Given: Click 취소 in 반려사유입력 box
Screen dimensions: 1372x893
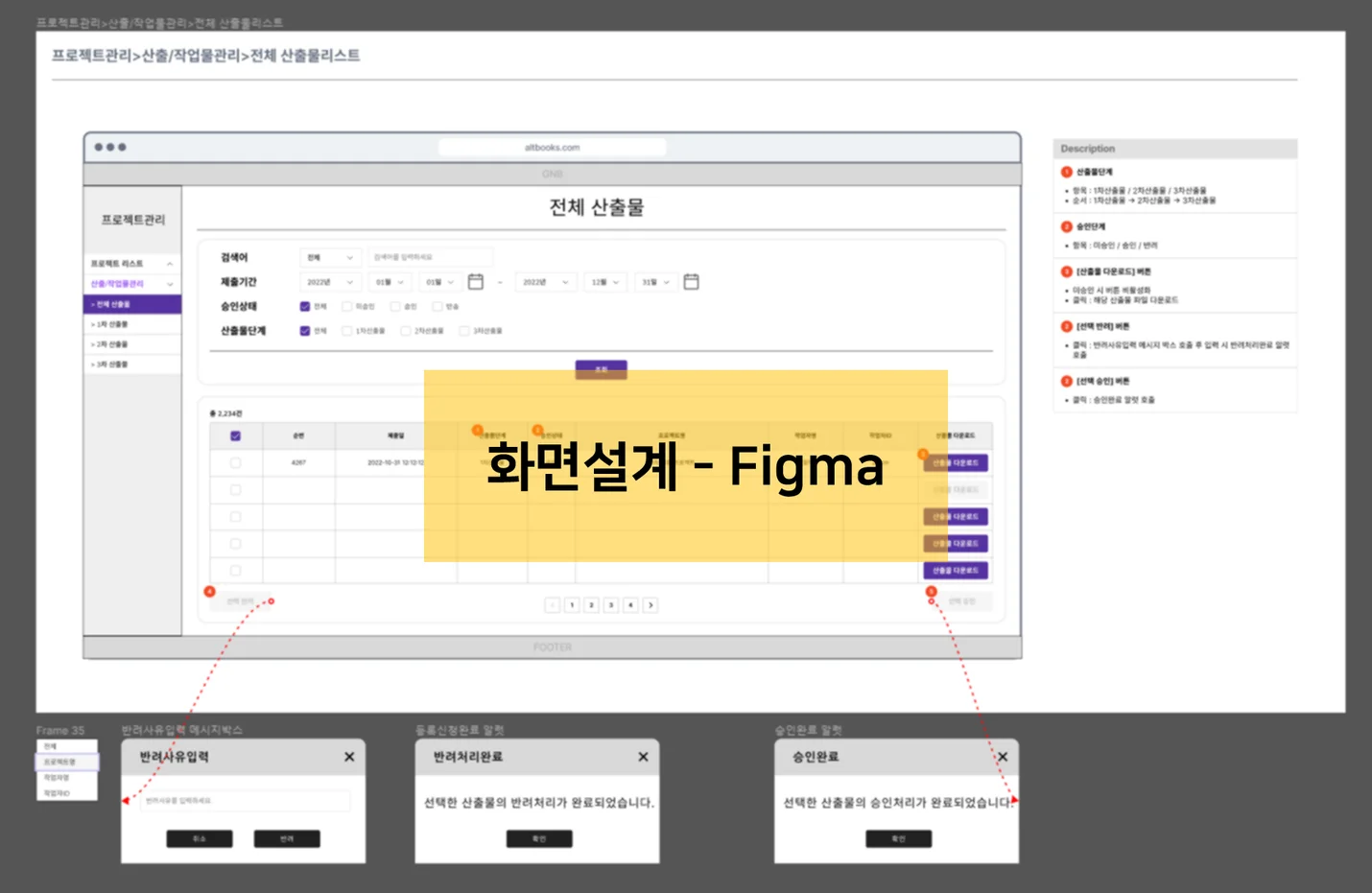Looking at the screenshot, I should click(200, 839).
